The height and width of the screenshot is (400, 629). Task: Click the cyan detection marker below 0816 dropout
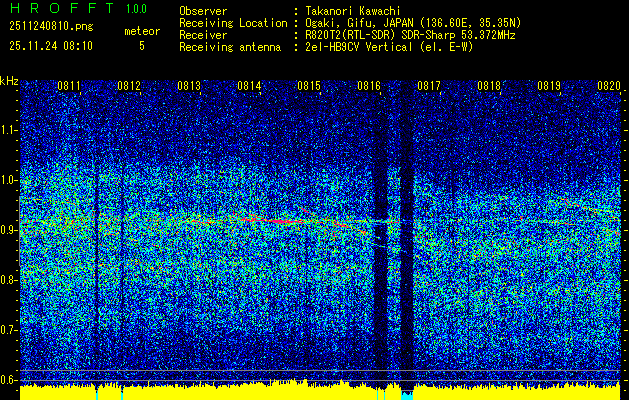click(x=407, y=396)
